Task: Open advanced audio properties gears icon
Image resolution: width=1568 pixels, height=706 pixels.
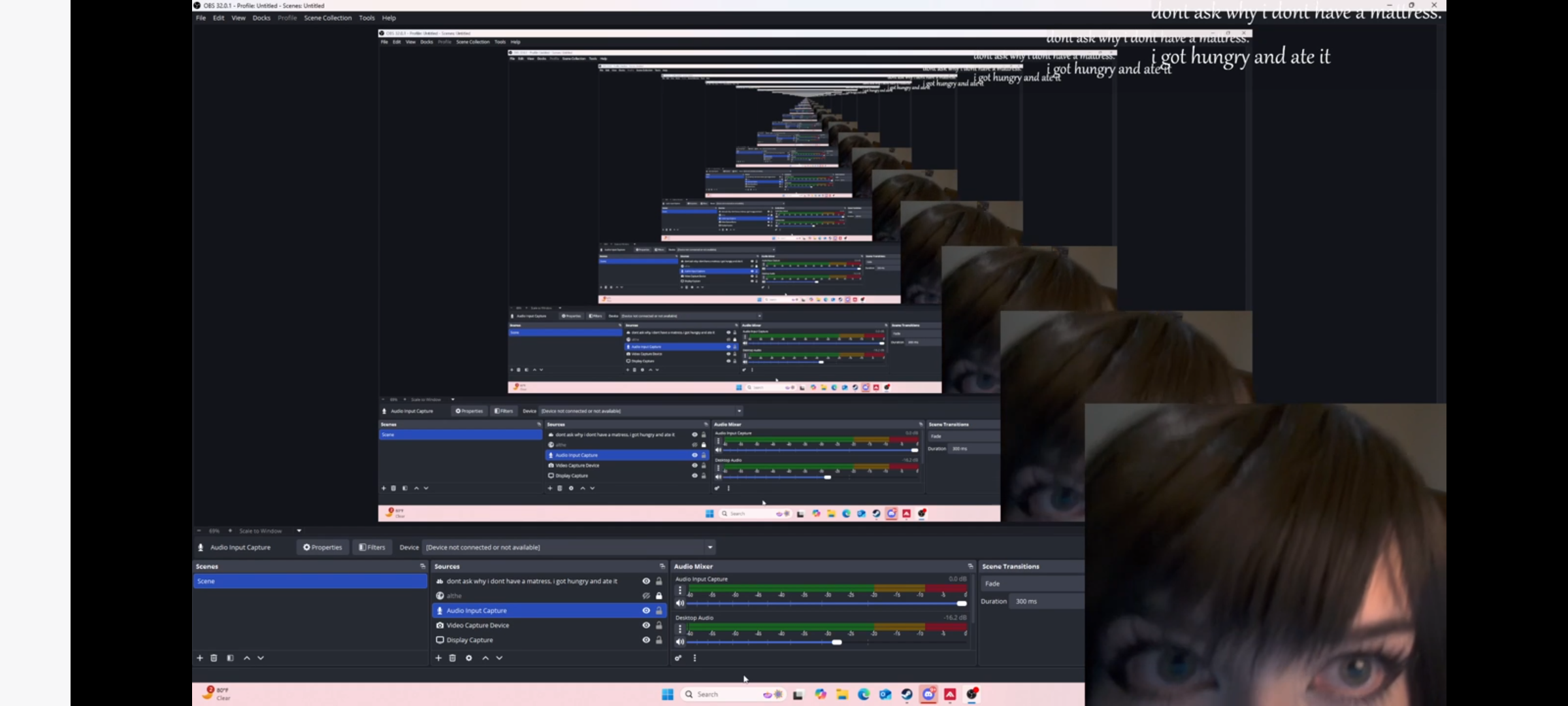Action: [678, 658]
